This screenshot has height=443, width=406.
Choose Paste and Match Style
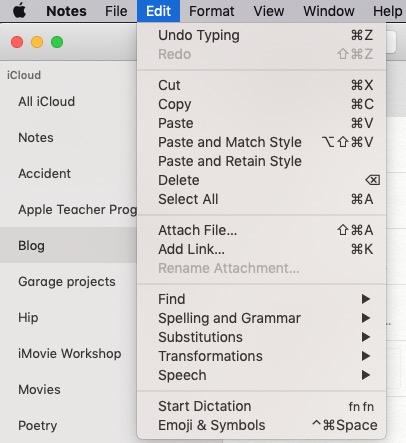[x=262, y=142]
